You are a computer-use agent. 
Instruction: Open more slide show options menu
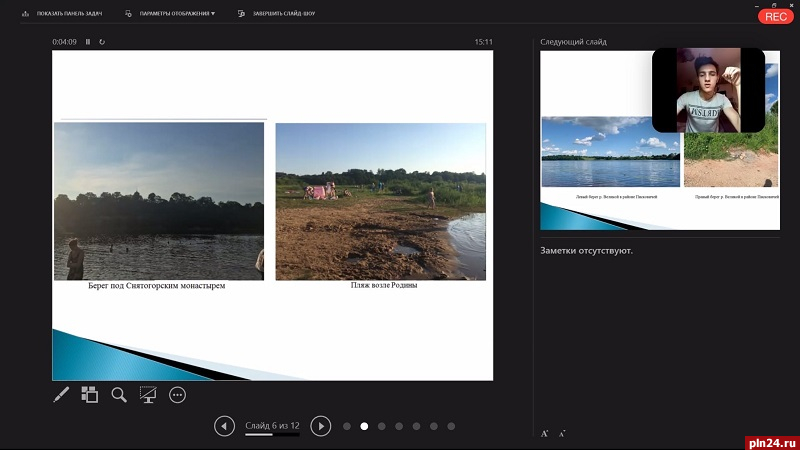(x=178, y=395)
